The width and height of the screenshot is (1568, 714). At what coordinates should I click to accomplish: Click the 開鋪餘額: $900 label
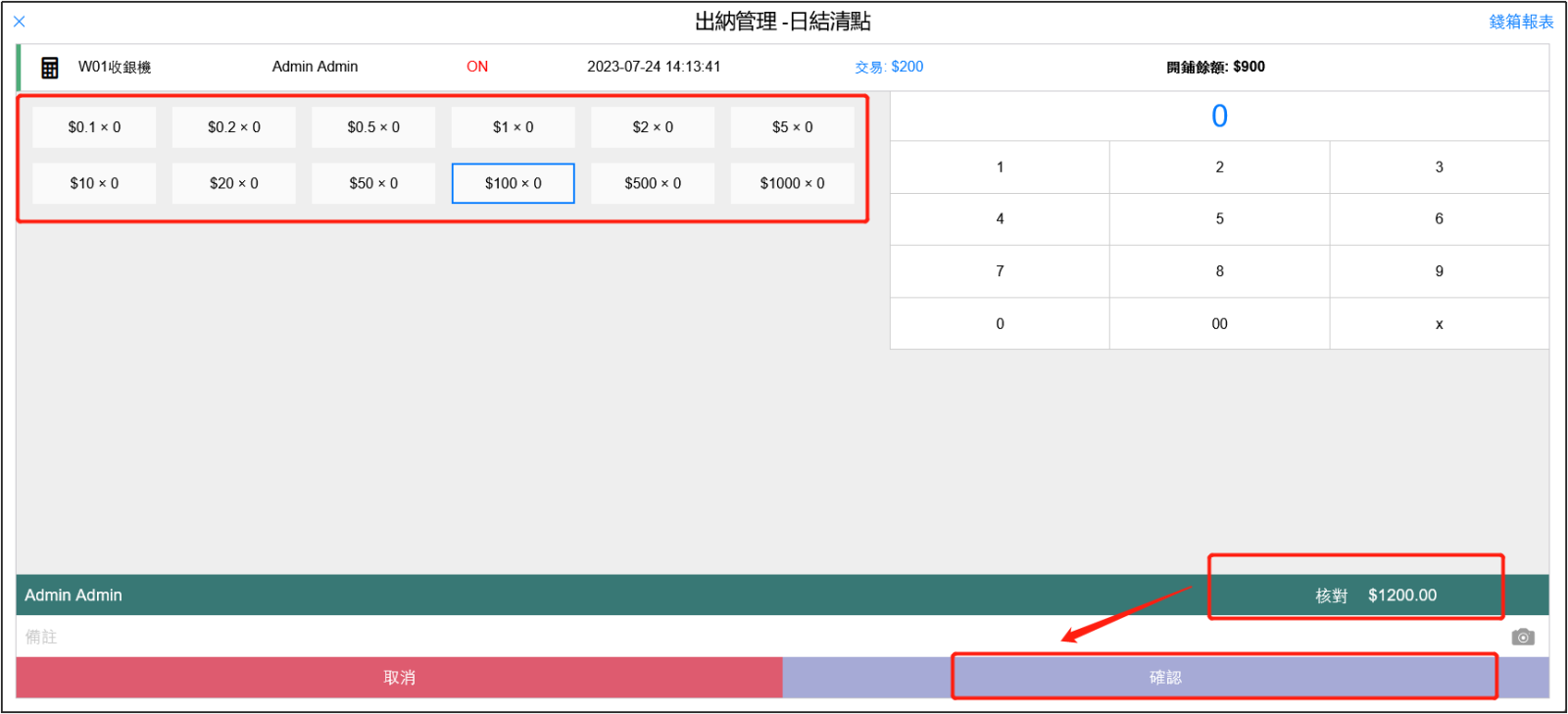1215,67
